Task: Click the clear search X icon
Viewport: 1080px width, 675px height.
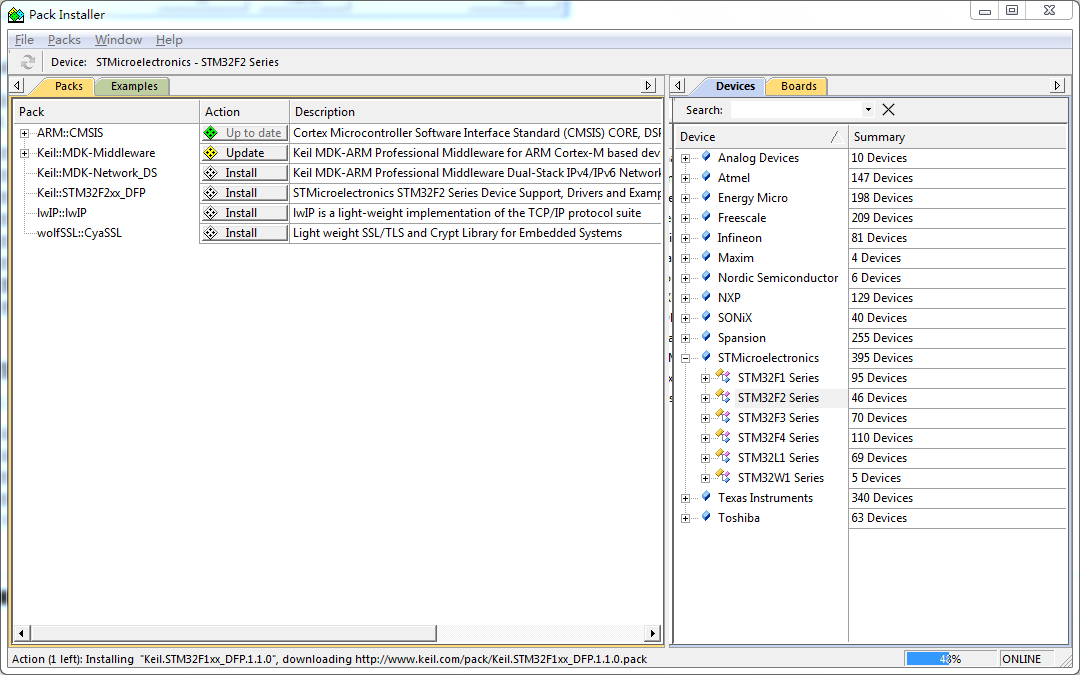Action: click(x=888, y=110)
